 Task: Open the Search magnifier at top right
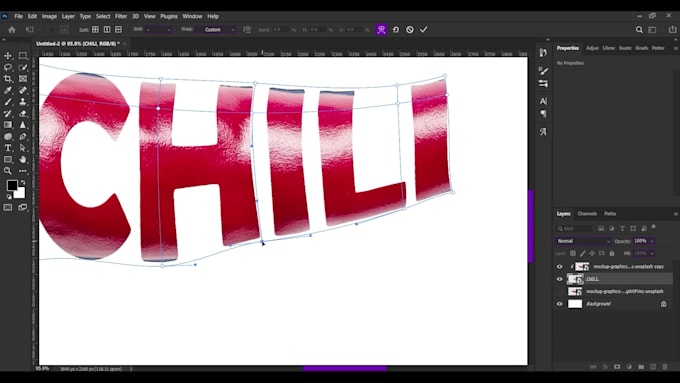(x=639, y=29)
